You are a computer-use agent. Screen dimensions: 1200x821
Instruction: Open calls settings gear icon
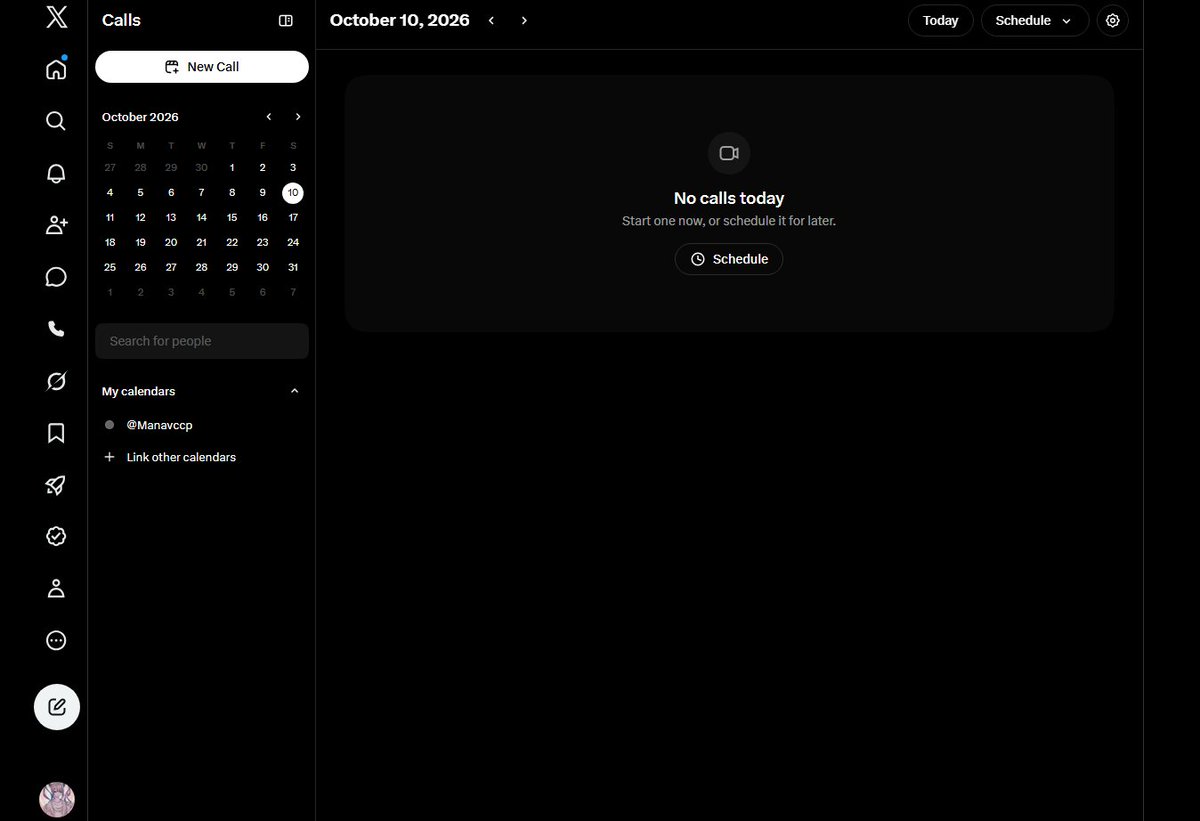pyautogui.click(x=1113, y=20)
